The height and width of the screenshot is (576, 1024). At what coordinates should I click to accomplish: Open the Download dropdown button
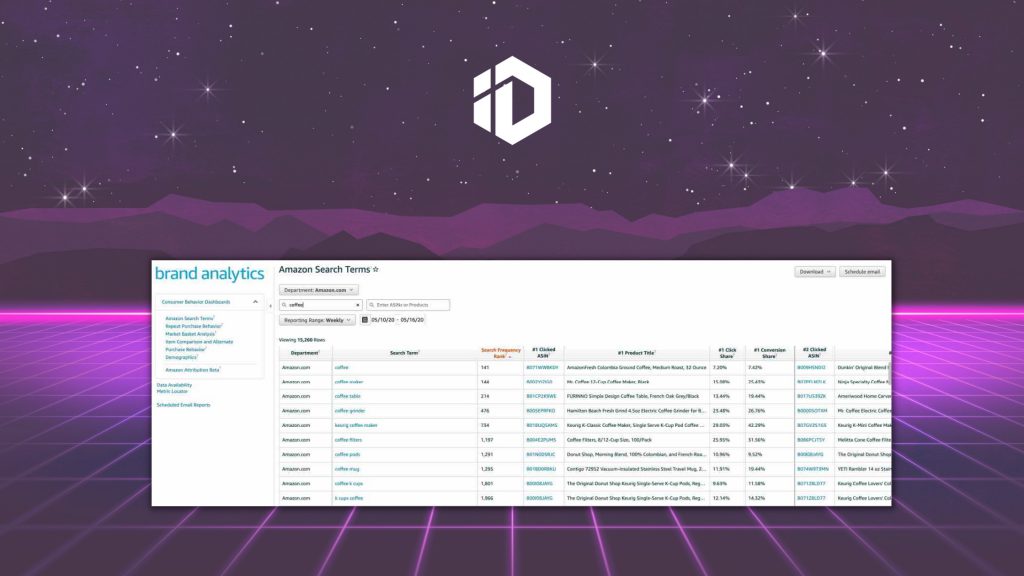pyautogui.click(x=814, y=272)
